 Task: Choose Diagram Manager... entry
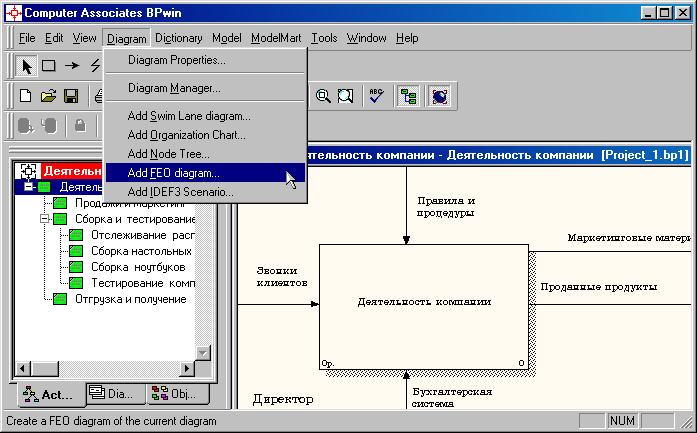[205, 88]
